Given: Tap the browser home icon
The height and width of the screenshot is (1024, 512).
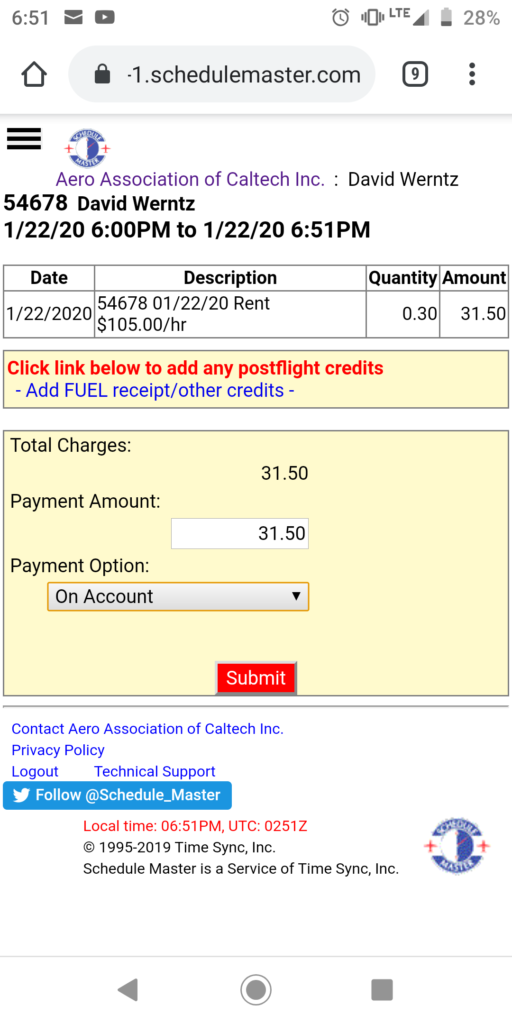Looking at the screenshot, I should pos(34,74).
